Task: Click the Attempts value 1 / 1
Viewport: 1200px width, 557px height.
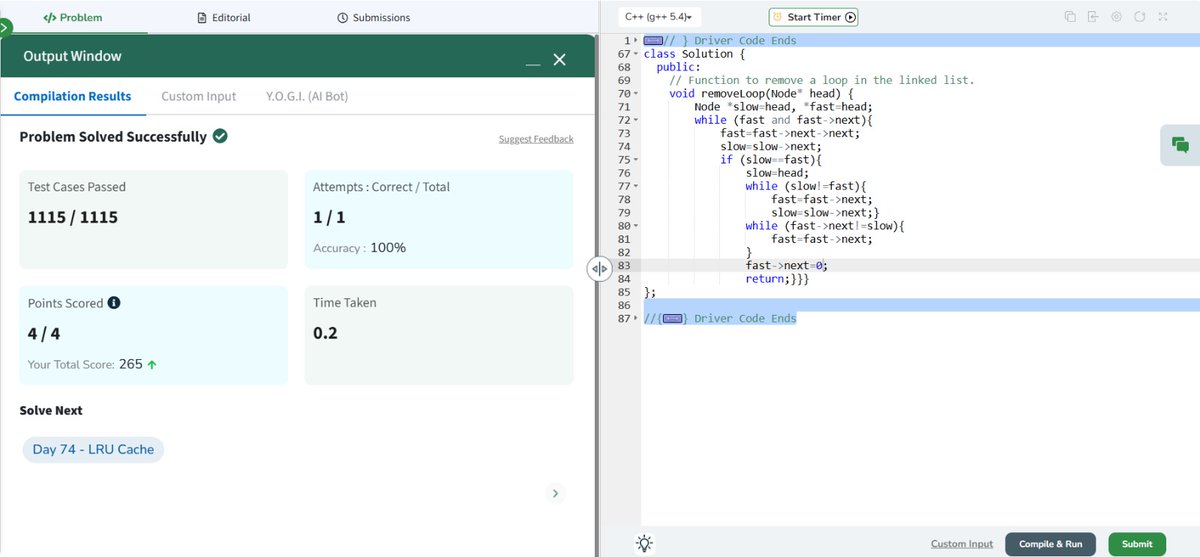Action: (x=329, y=217)
